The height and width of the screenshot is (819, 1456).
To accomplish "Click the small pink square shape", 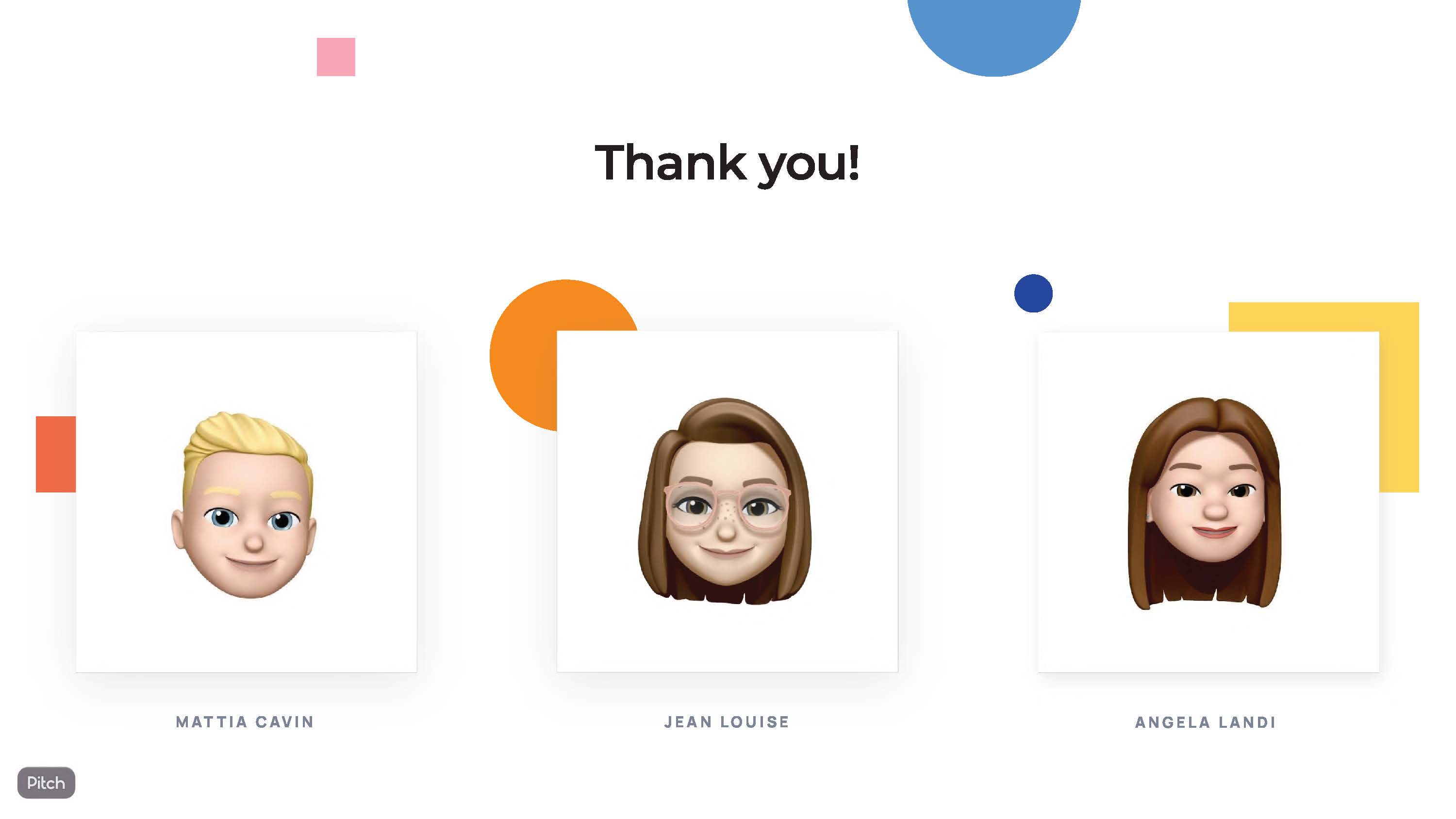I will pyautogui.click(x=336, y=57).
